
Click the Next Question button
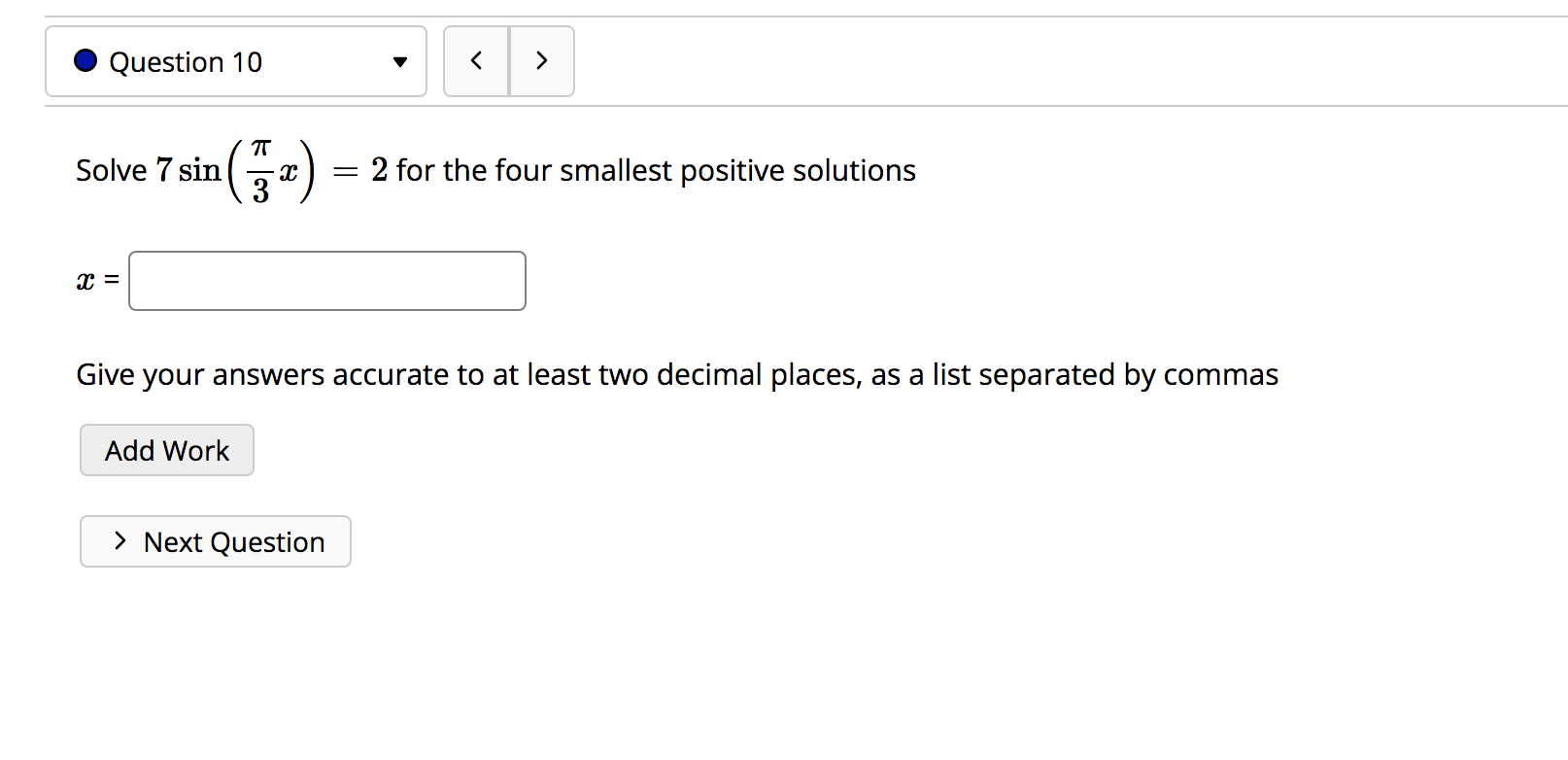coord(215,541)
